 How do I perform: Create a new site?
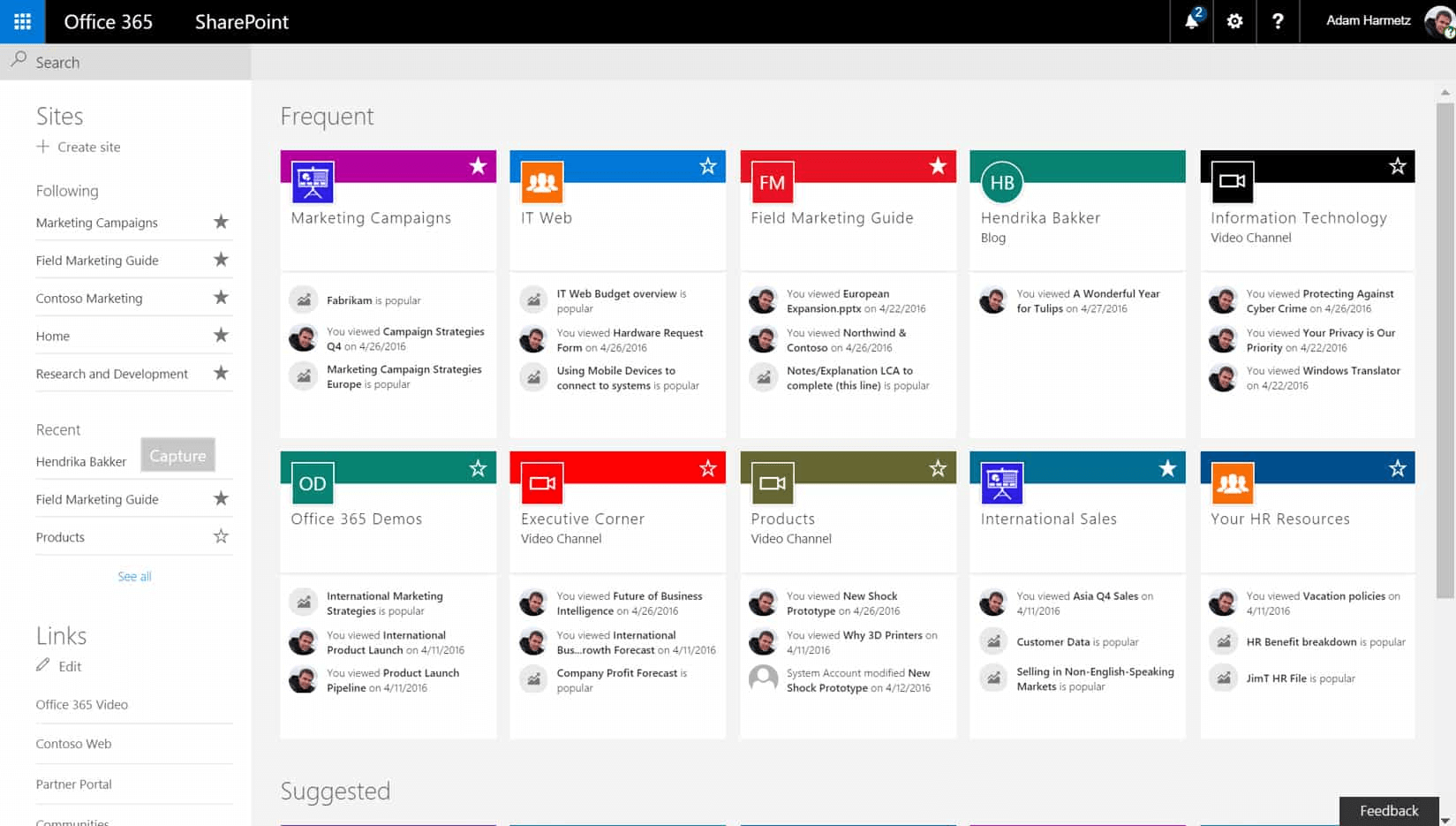(x=79, y=147)
